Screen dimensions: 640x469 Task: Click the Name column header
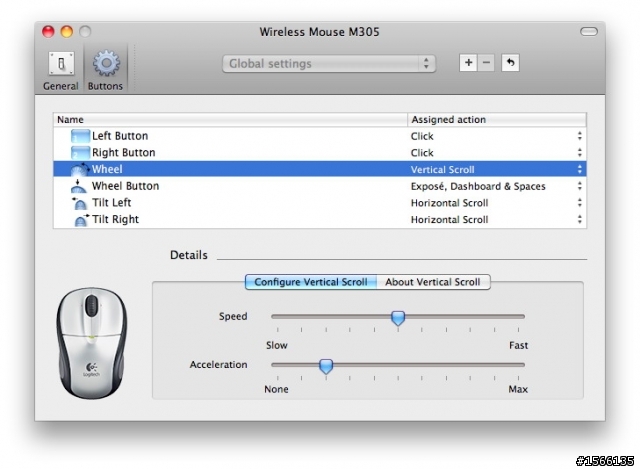point(230,120)
